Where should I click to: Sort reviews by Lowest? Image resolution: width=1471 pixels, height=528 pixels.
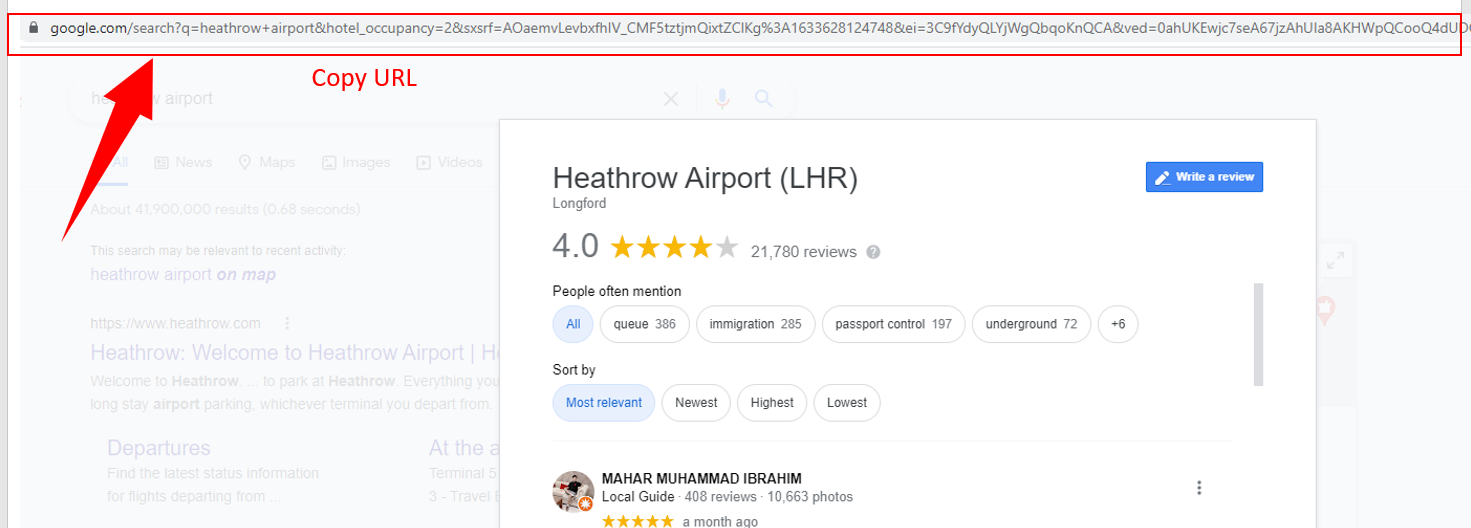tap(847, 402)
